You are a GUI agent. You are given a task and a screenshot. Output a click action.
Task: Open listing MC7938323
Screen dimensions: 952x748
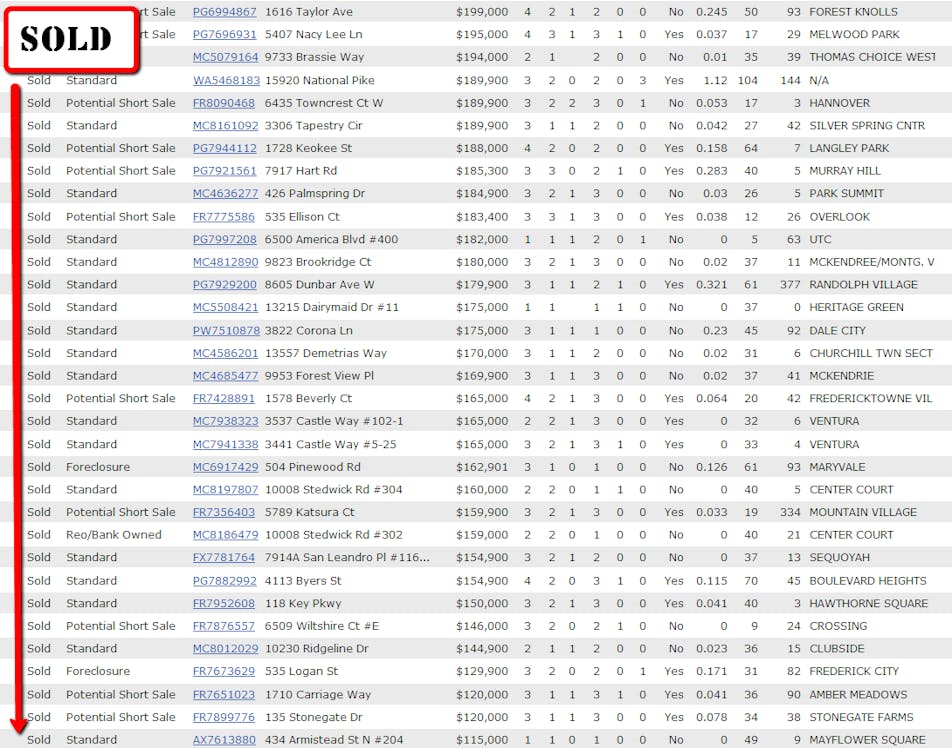click(x=225, y=421)
